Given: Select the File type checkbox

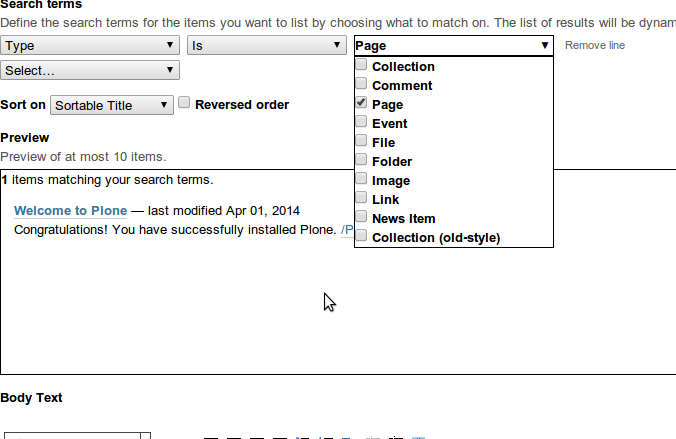Looking at the screenshot, I should [361, 142].
